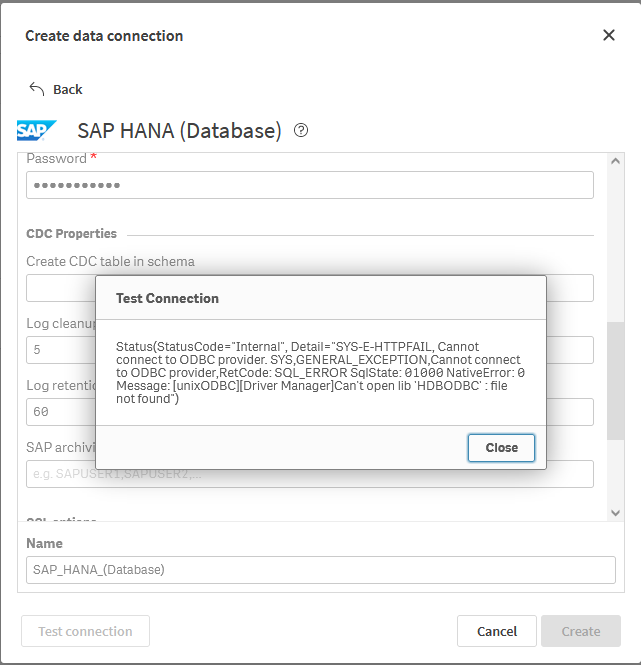The image size is (641, 665).
Task: Click the Back arrow icon
Action: [x=37, y=89]
